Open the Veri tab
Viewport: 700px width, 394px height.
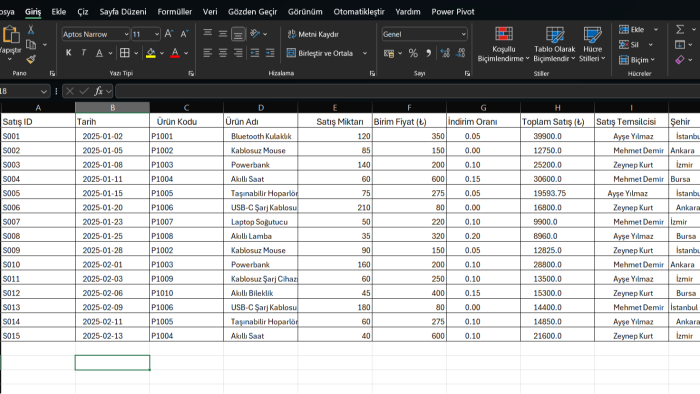[210, 12]
